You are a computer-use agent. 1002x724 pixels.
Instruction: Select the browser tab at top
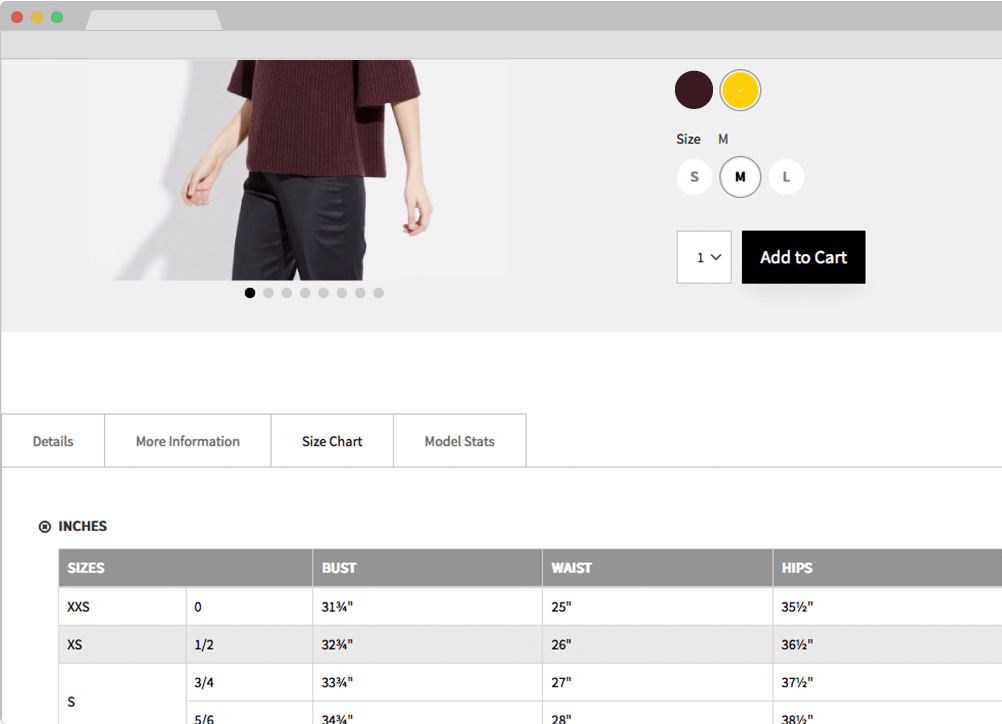pos(153,20)
